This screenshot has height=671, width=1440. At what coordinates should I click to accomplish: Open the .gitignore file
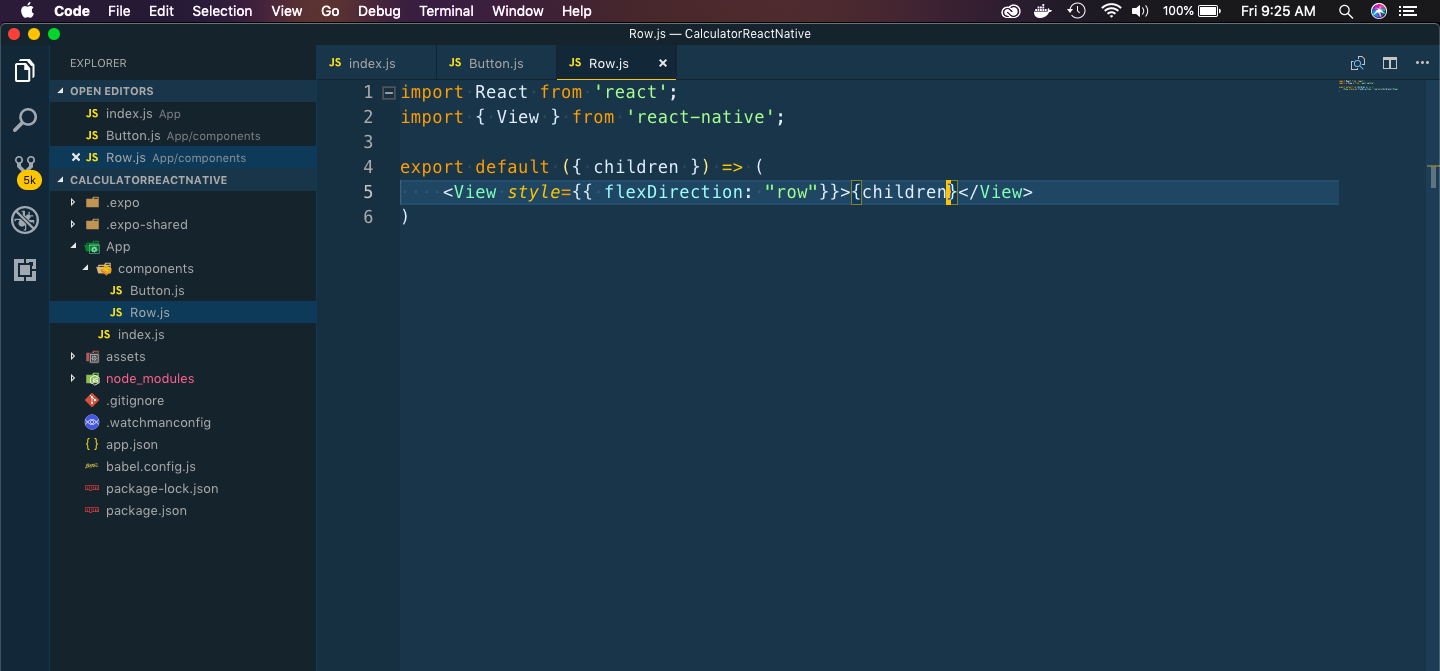coord(183,401)
